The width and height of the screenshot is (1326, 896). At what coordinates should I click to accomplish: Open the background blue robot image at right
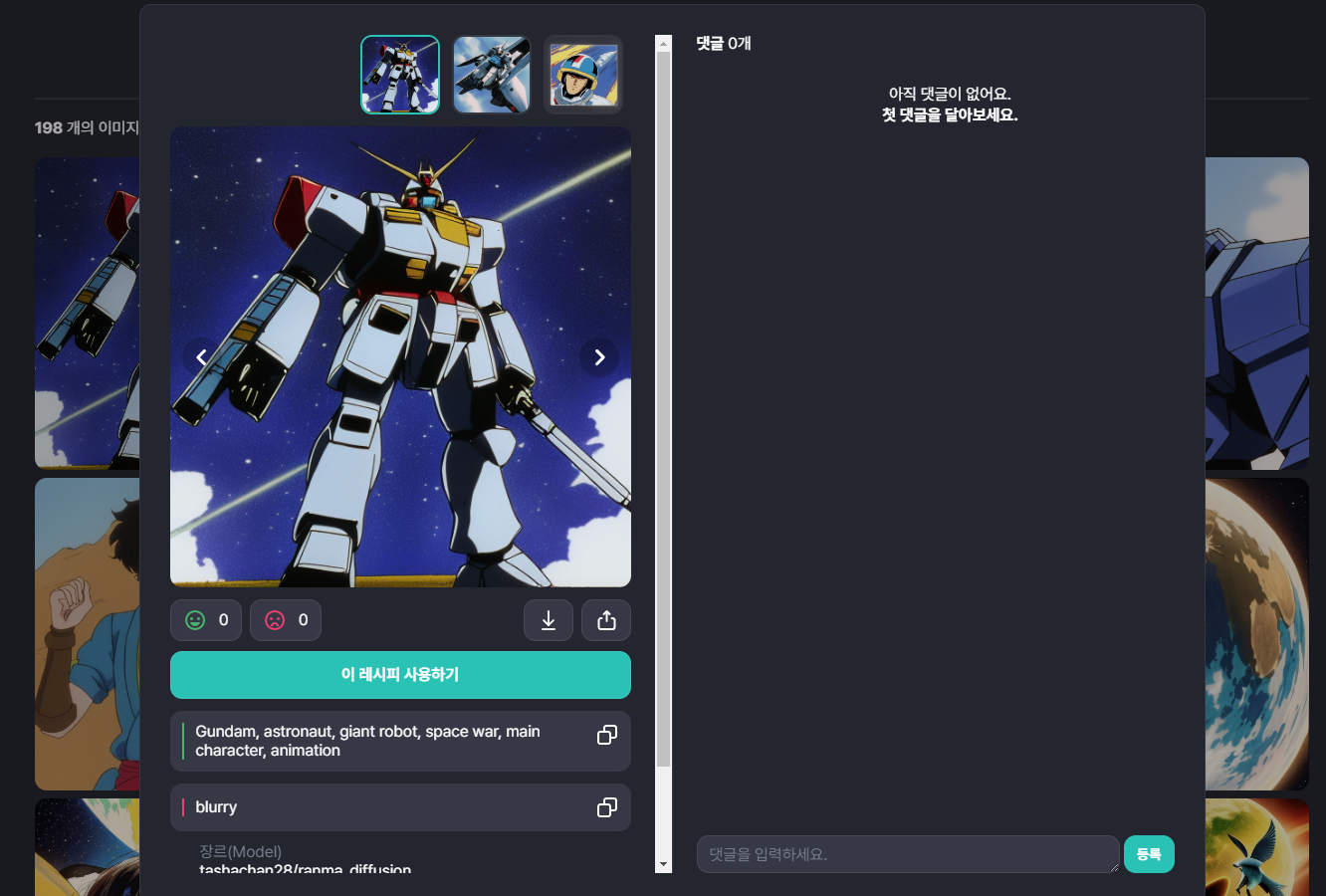[x=1256, y=313]
